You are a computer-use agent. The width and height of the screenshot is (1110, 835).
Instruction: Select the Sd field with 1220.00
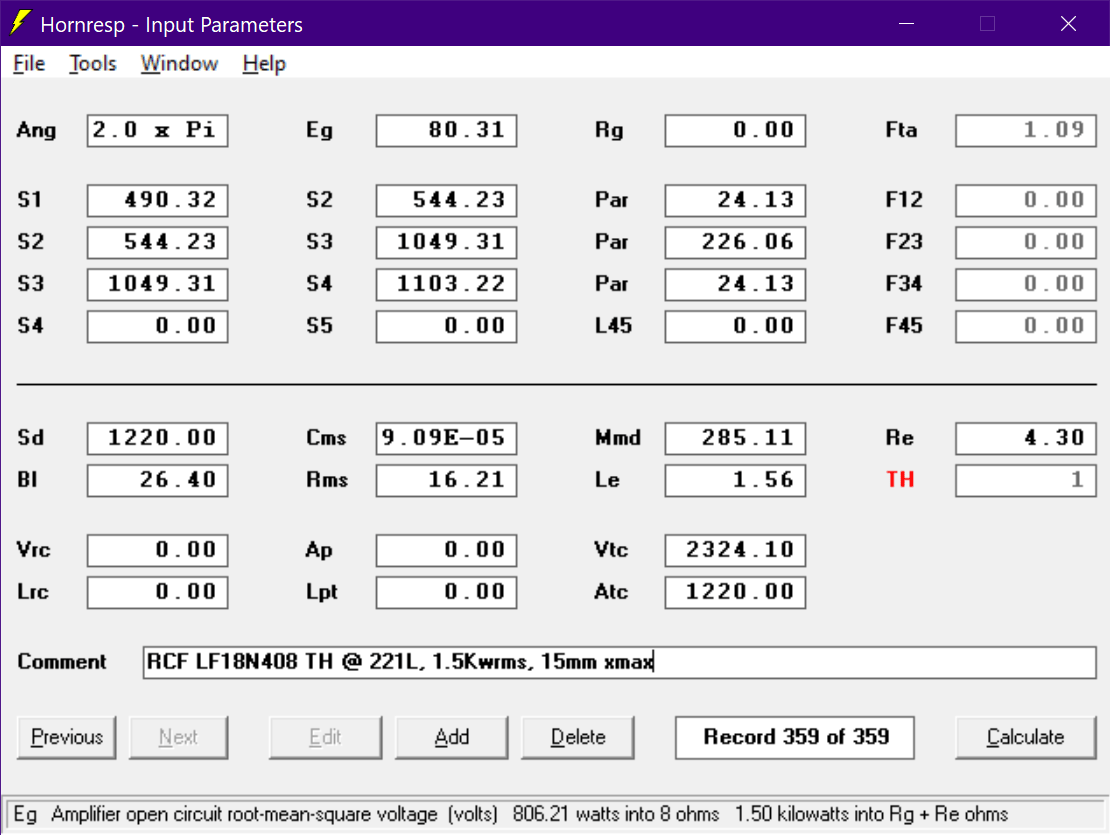[x=158, y=438]
